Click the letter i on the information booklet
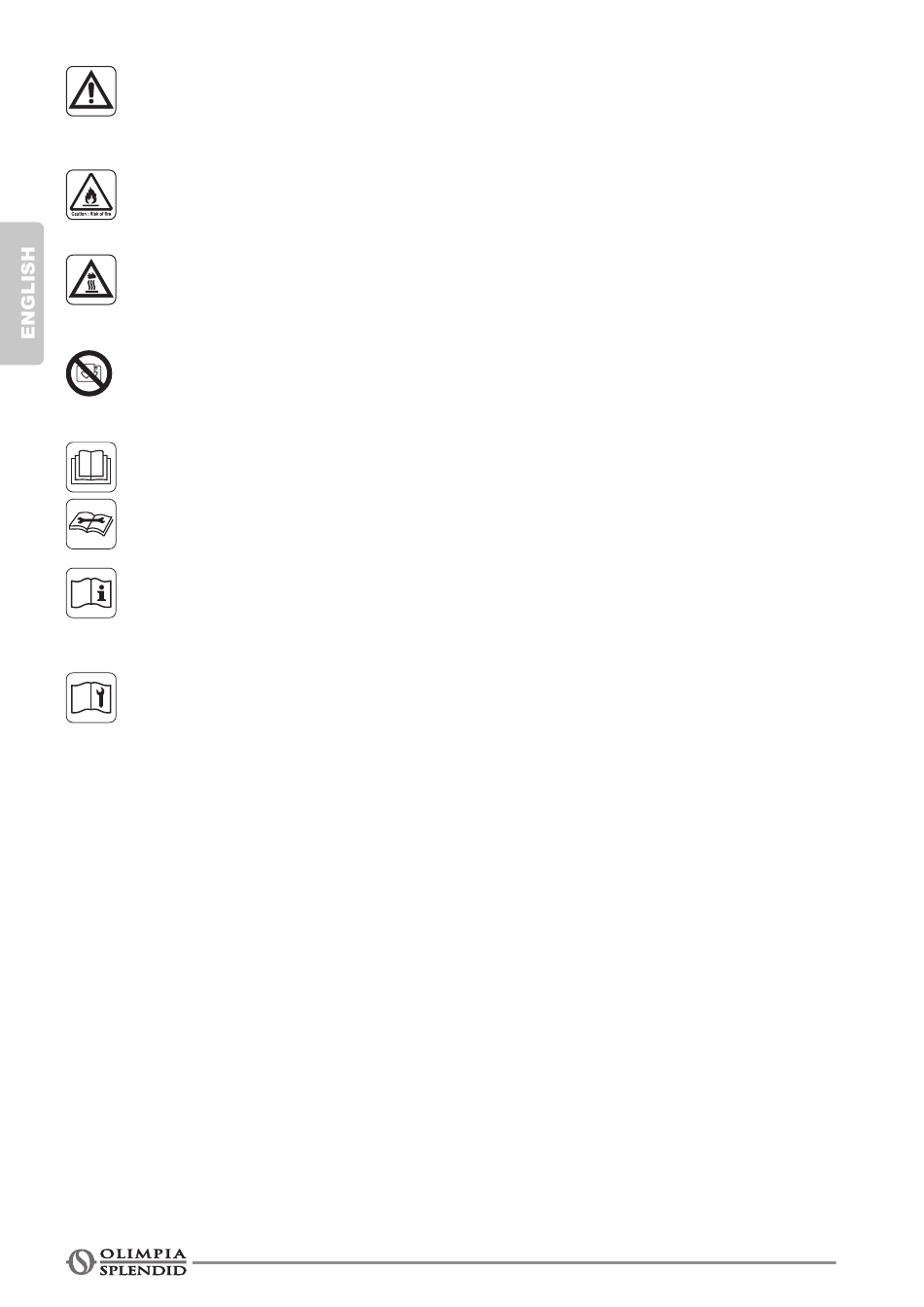The width and height of the screenshot is (924, 1307). 103,594
